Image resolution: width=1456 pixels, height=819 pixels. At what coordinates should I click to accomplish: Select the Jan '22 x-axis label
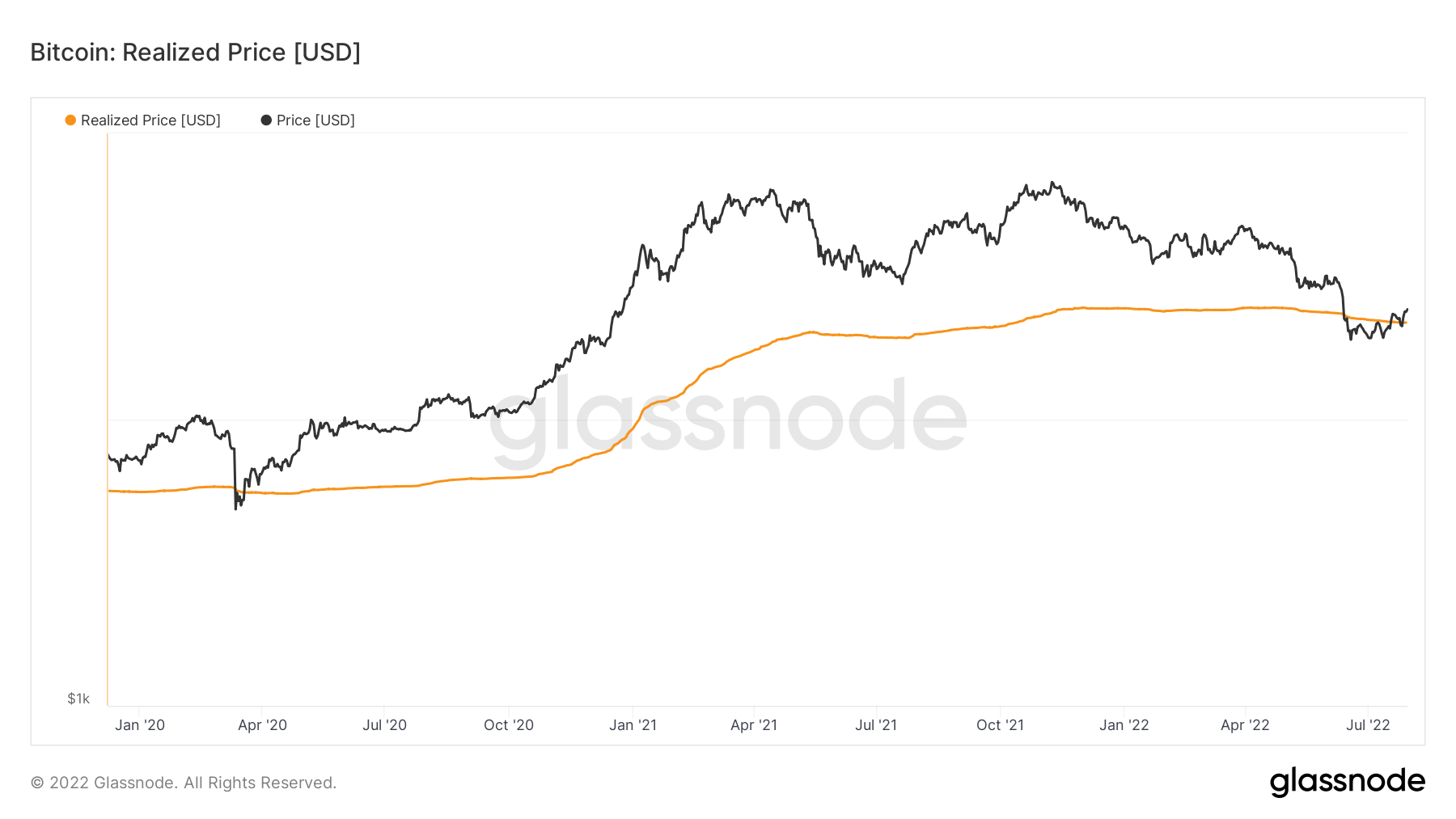[x=1124, y=725]
